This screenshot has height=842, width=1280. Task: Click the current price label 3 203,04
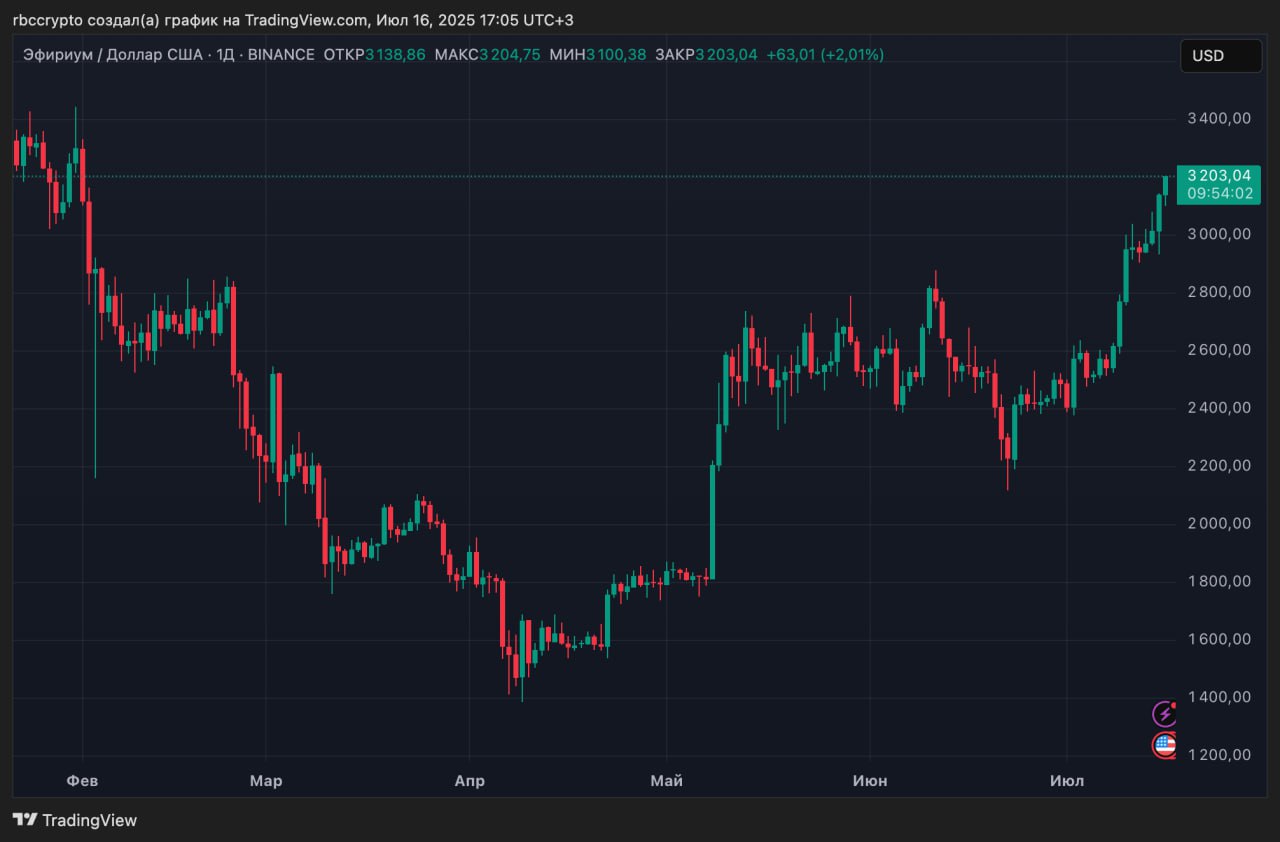pos(1218,175)
